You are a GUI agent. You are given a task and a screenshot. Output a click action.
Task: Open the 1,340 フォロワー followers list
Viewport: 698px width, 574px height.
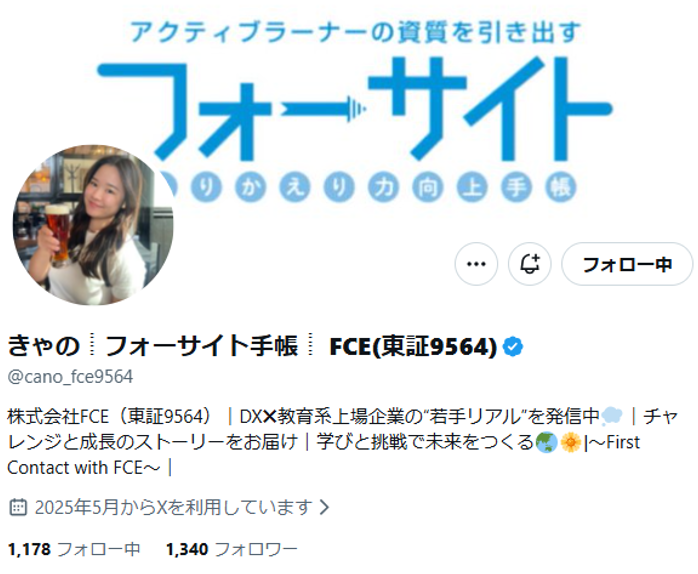coord(231,549)
